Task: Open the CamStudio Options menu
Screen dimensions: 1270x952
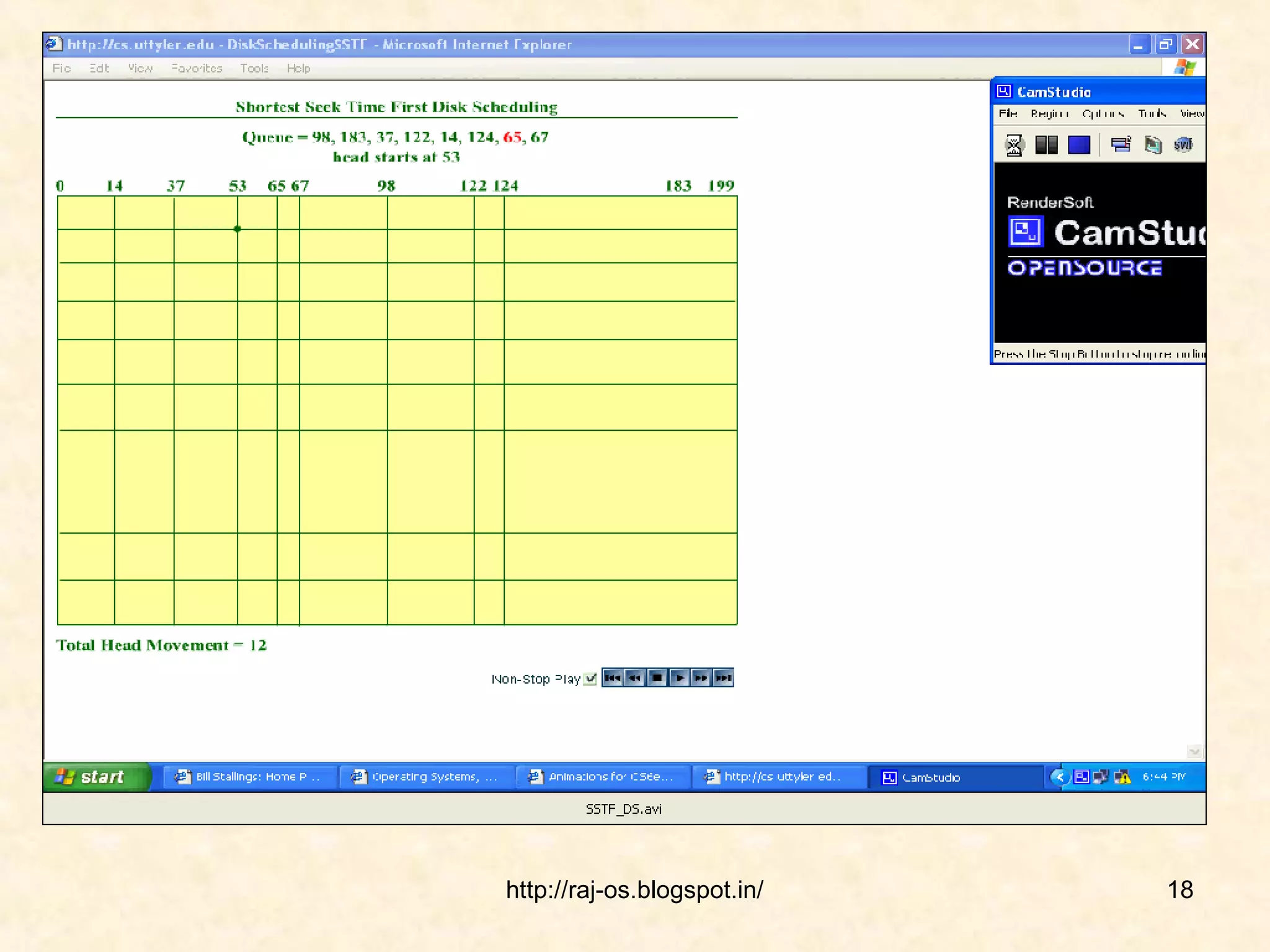Action: 1103,113
